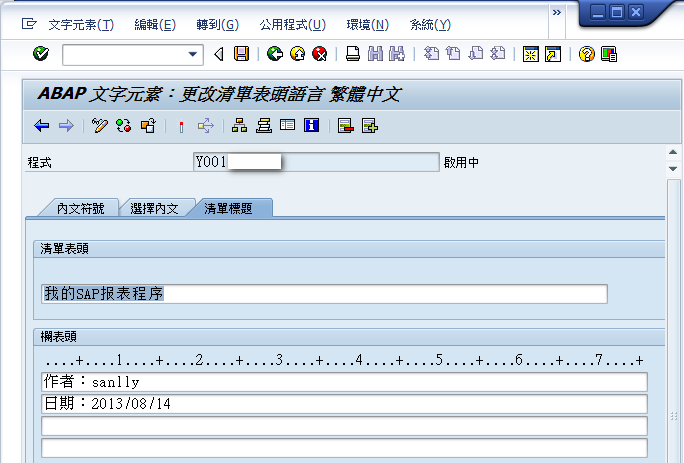
Task: Click the Find binoculars icon
Action: click(375, 54)
